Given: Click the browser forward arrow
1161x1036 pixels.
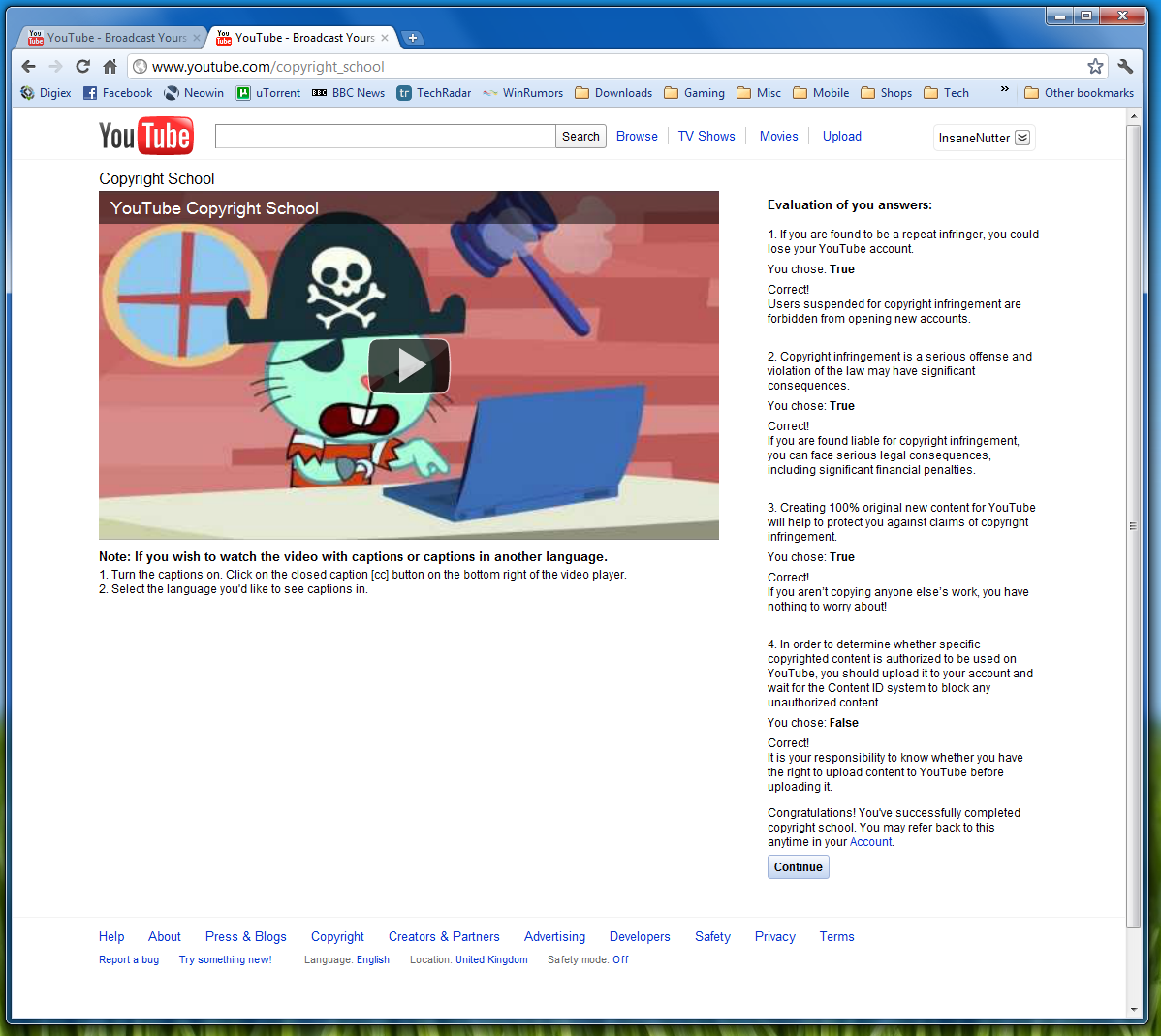Looking at the screenshot, I should (x=55, y=67).
